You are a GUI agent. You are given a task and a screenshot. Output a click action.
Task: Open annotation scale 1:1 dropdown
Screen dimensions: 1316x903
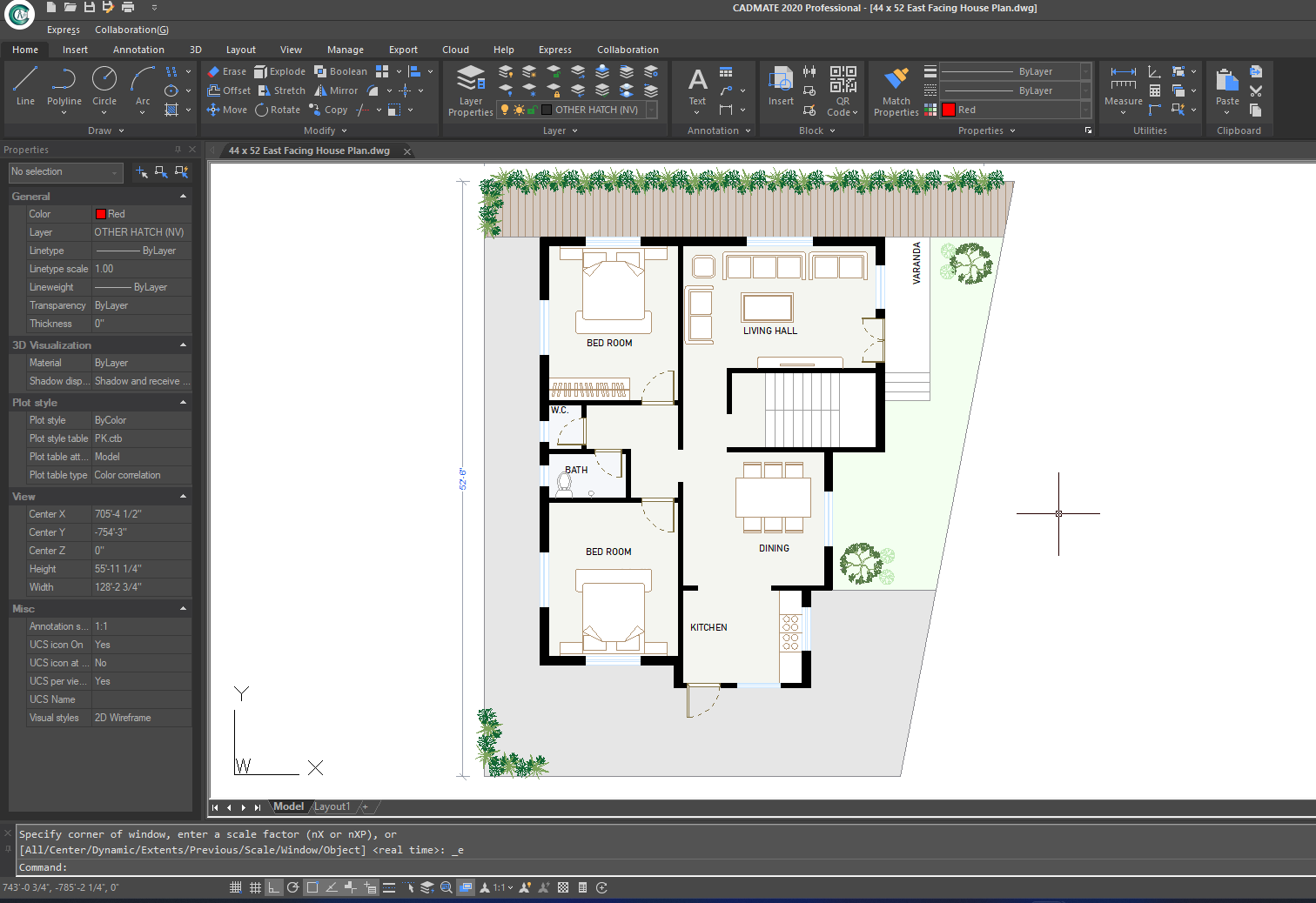tap(502, 887)
